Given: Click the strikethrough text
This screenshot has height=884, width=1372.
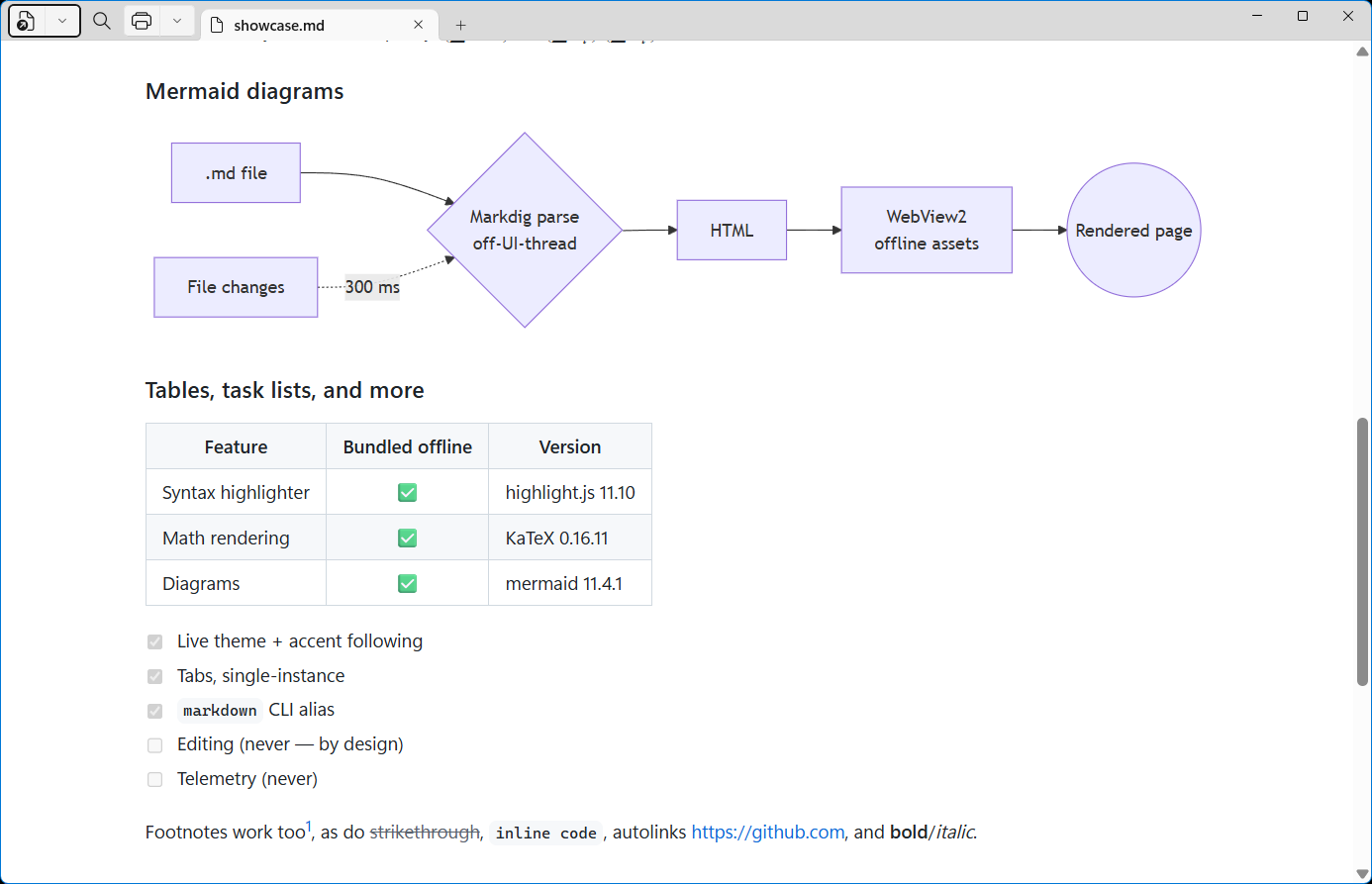Looking at the screenshot, I should (425, 833).
